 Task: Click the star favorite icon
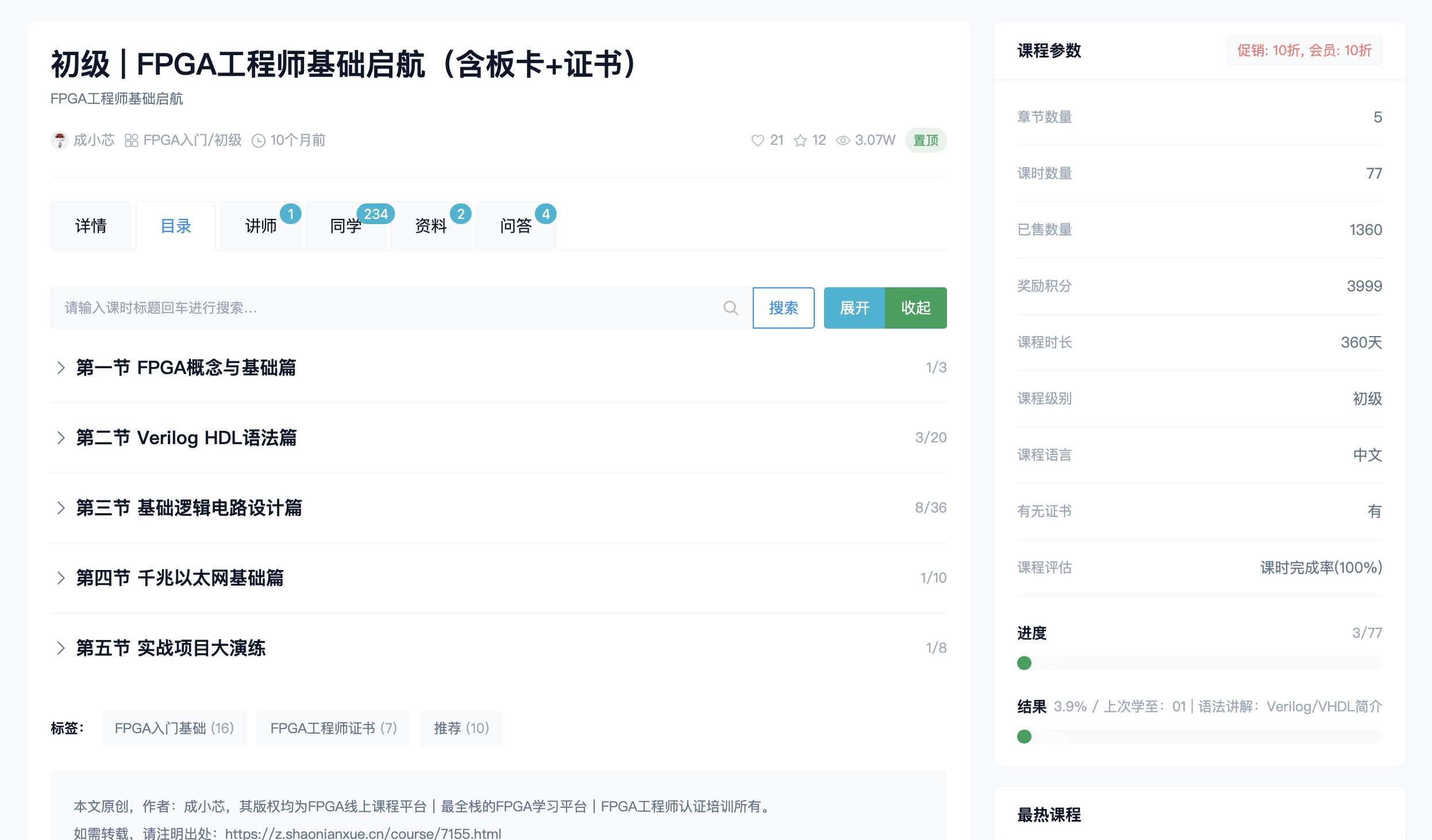pyautogui.click(x=800, y=140)
